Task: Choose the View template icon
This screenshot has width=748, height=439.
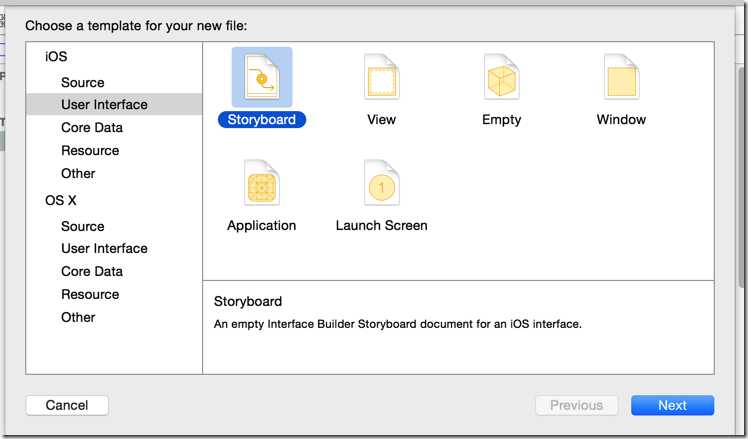Action: pos(381,76)
